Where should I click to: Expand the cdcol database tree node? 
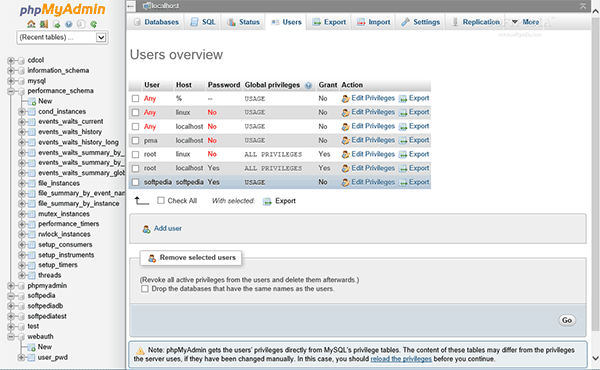pyautogui.click(x=11, y=60)
